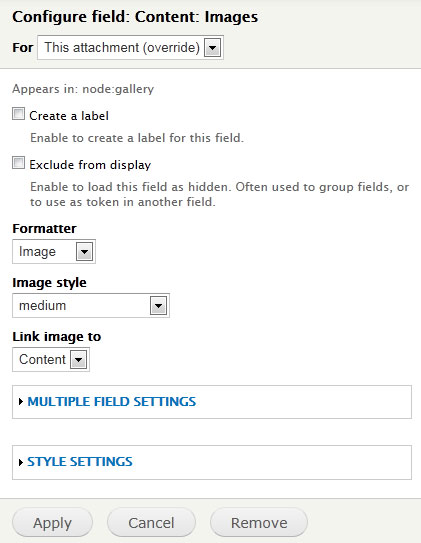Click the arrow icon on the For dropdown
This screenshot has height=543, width=421.
pos(212,47)
